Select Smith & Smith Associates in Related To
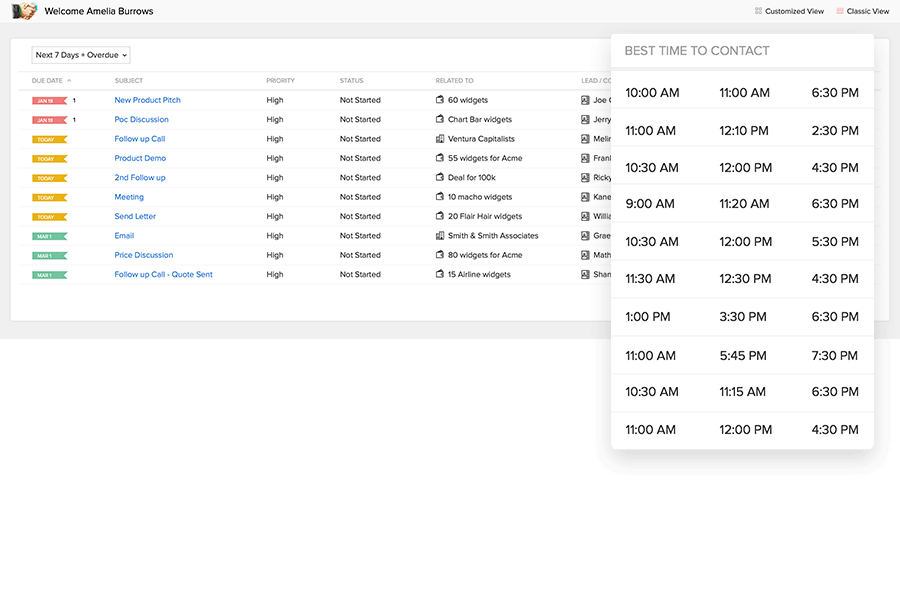The width and height of the screenshot is (900, 600). click(x=493, y=235)
